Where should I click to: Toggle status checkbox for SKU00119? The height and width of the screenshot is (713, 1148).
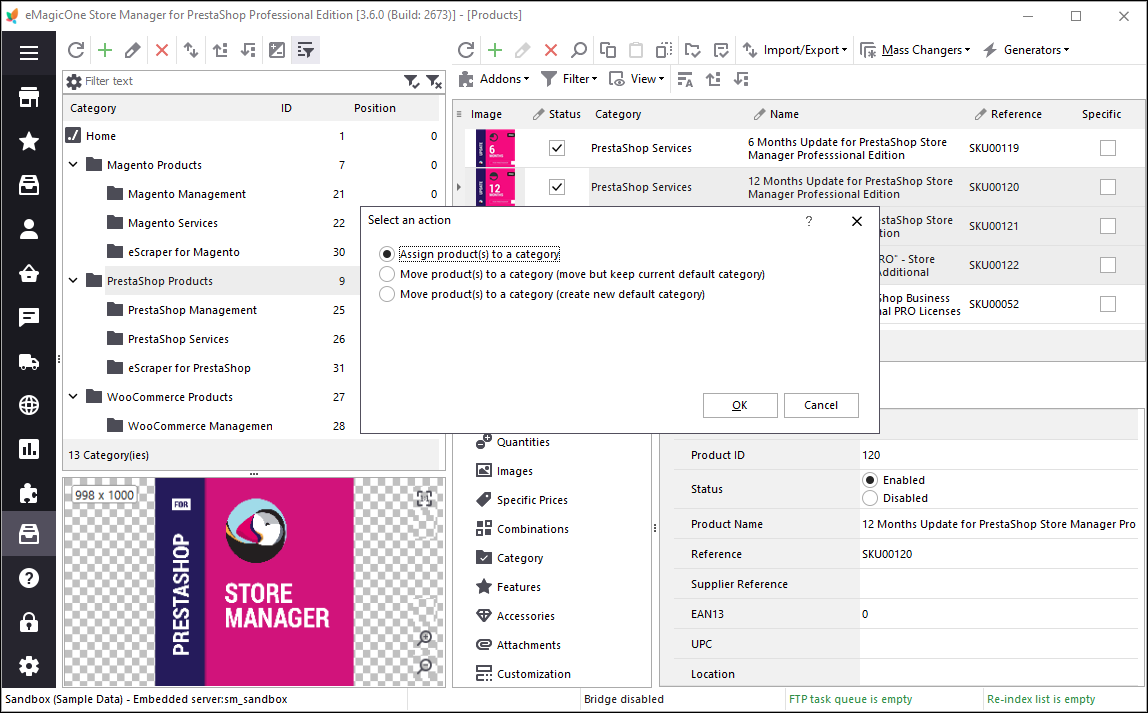tap(557, 148)
